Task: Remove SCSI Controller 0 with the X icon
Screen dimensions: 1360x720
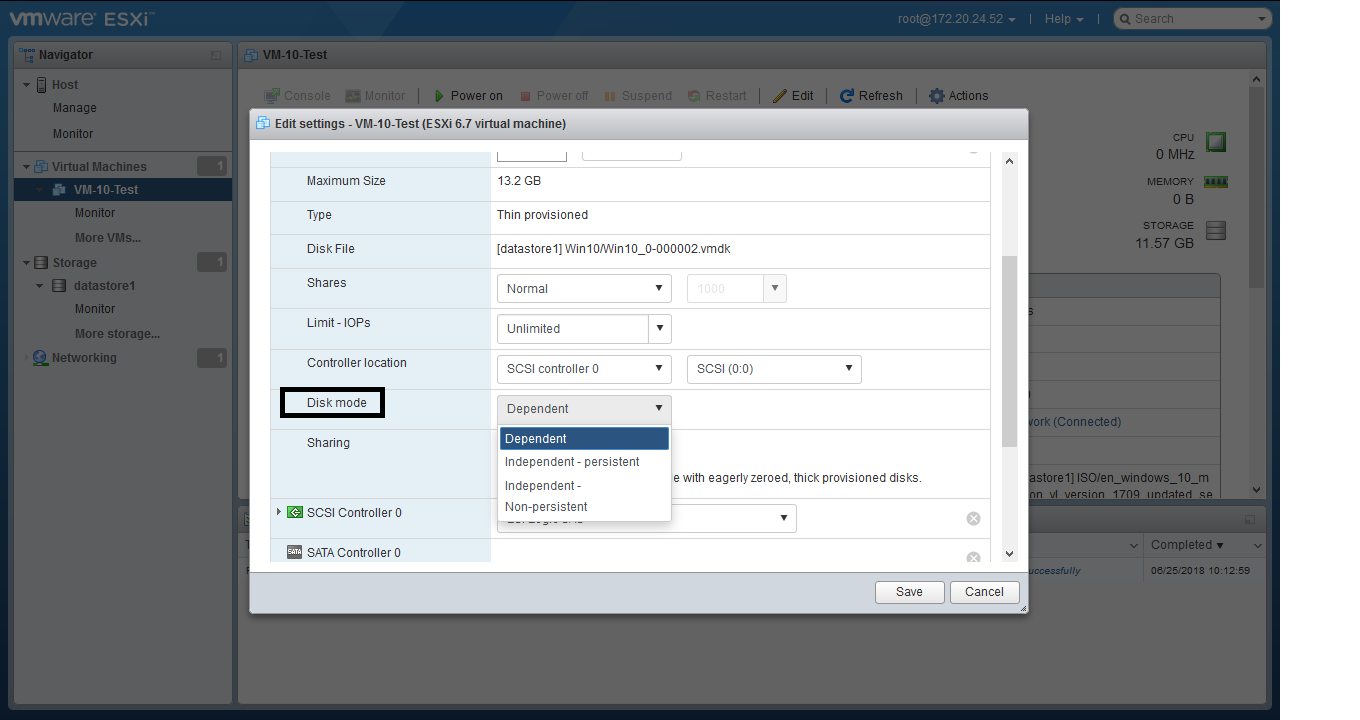Action: [x=973, y=518]
